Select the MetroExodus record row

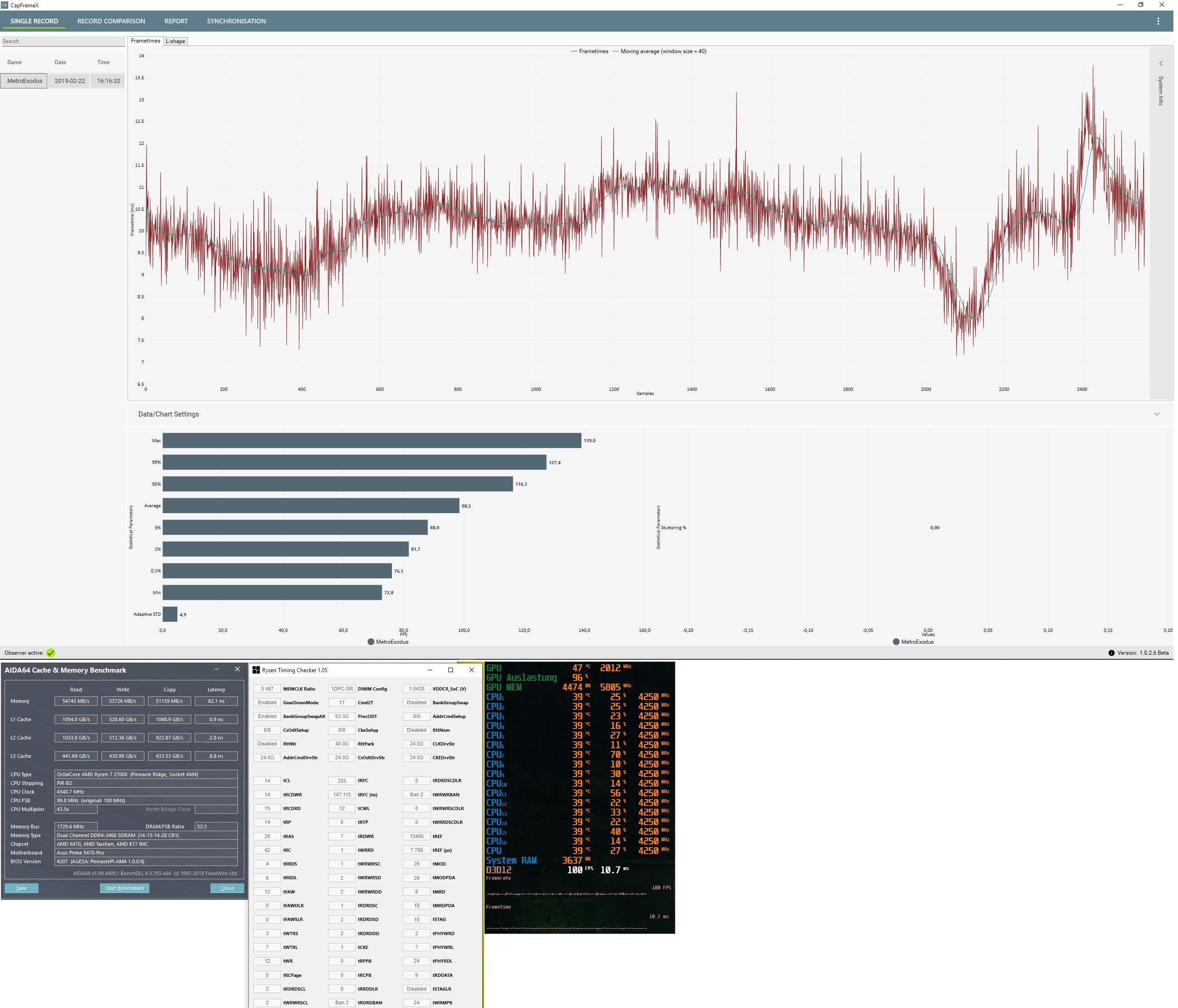pos(24,81)
